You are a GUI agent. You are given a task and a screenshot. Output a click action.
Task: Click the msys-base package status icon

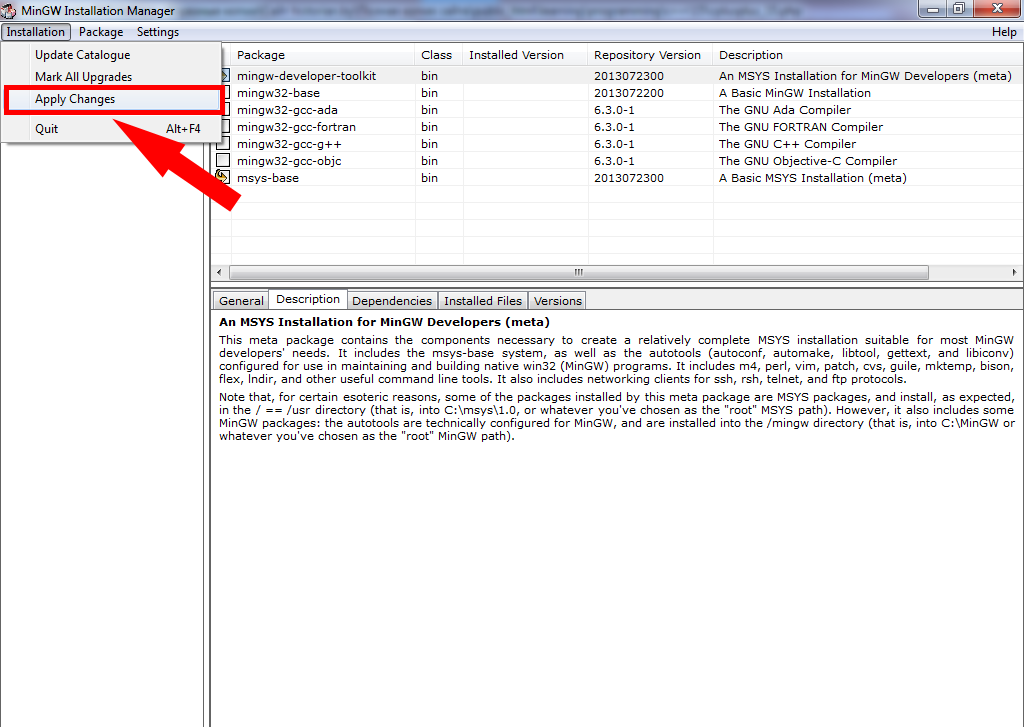coord(223,178)
